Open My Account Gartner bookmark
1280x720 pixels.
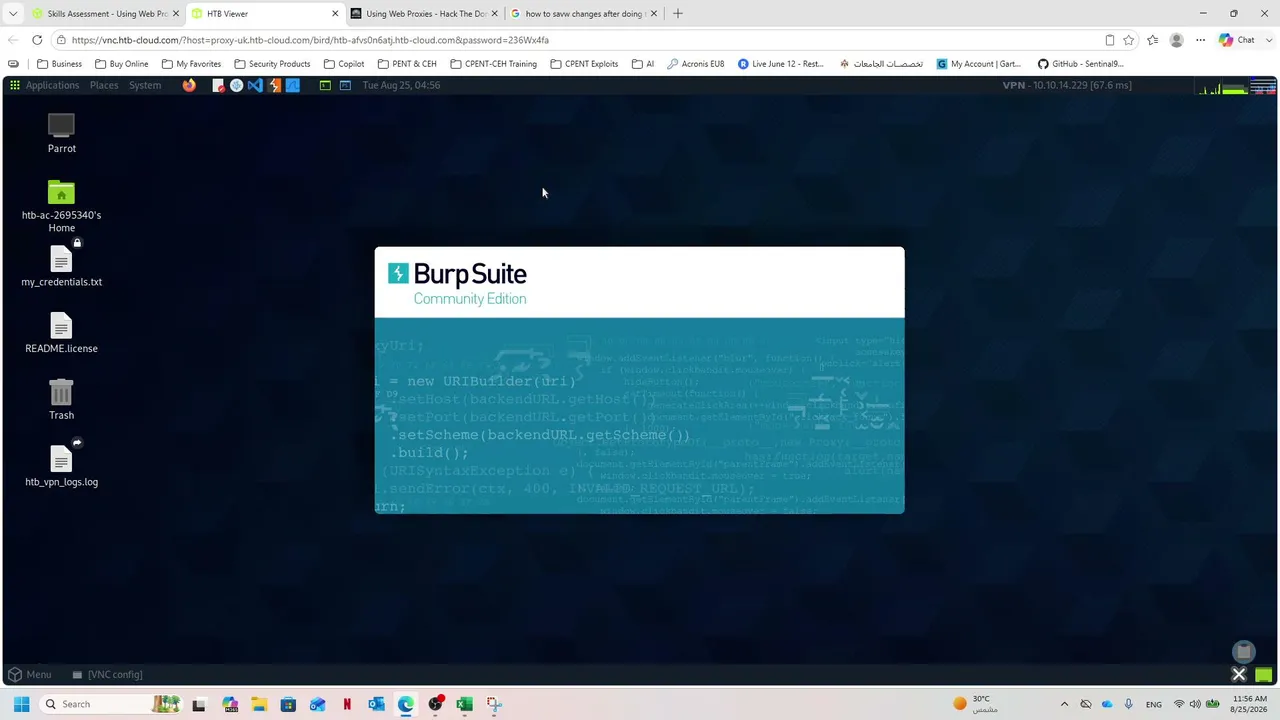[978, 64]
